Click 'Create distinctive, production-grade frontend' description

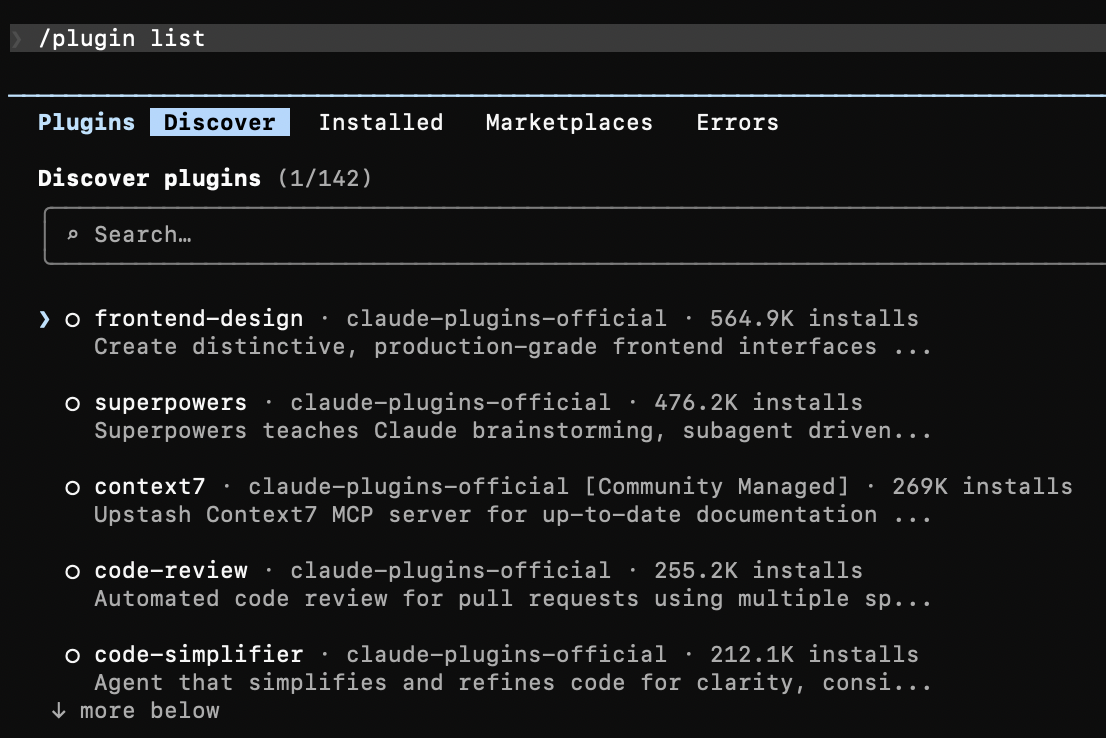[x=513, y=347]
